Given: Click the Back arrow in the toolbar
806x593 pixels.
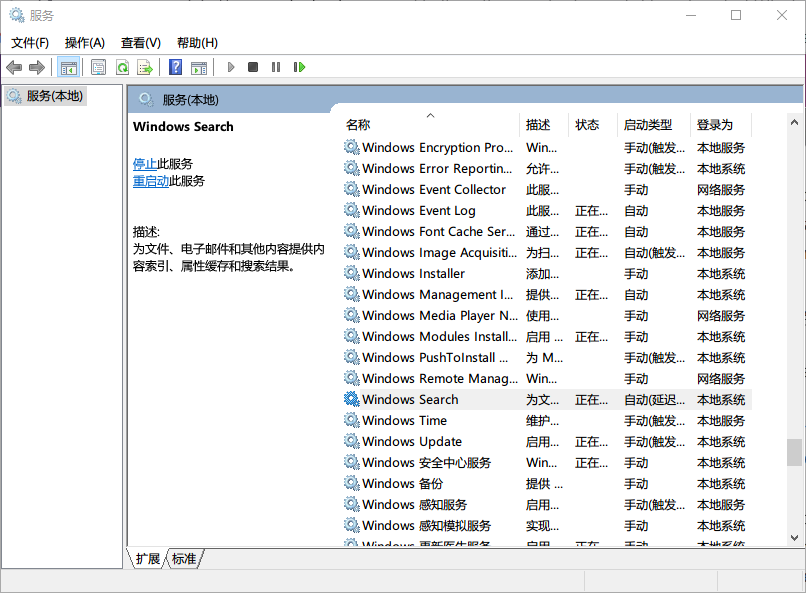Looking at the screenshot, I should 14,67.
